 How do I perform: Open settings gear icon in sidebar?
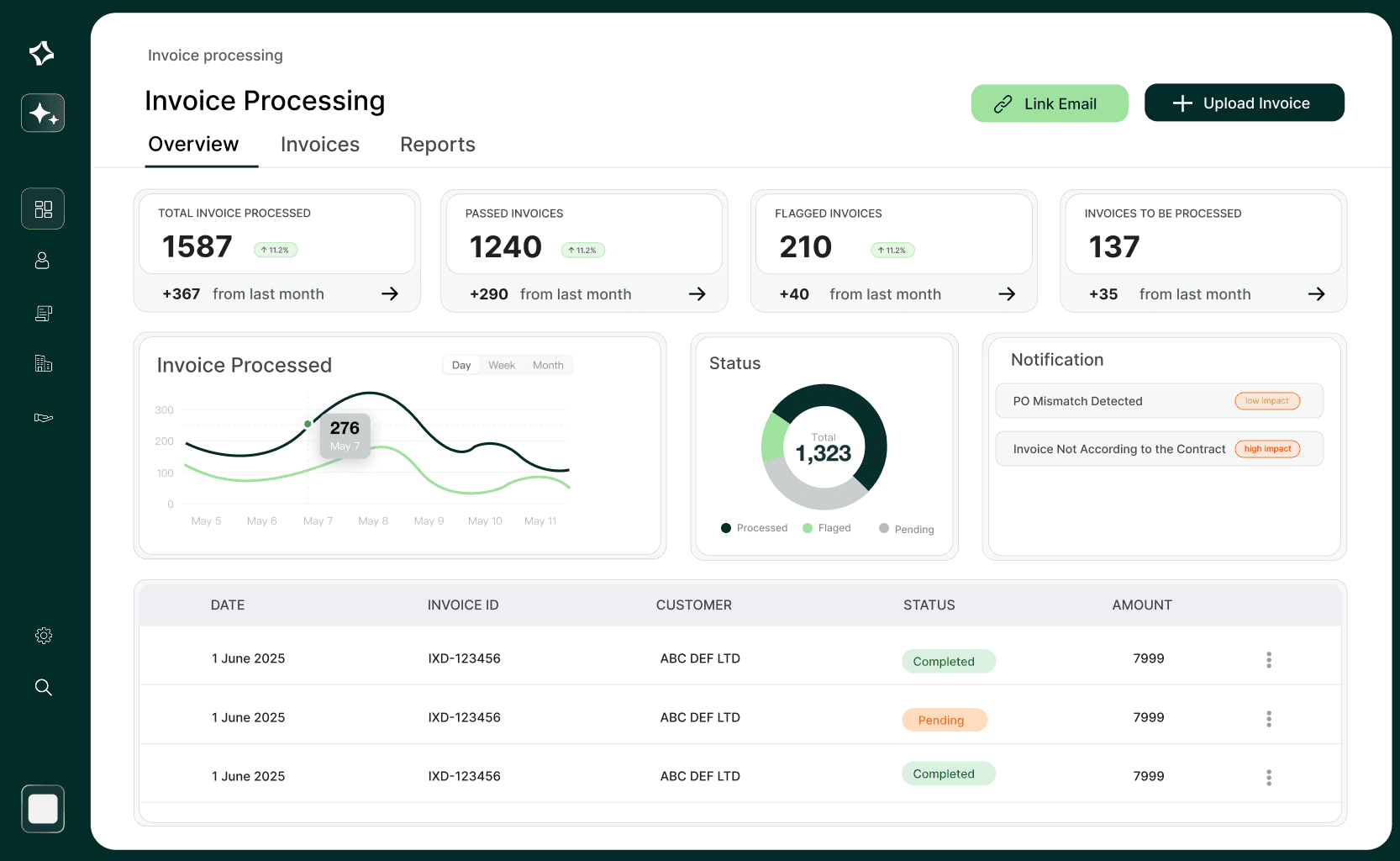(x=43, y=636)
